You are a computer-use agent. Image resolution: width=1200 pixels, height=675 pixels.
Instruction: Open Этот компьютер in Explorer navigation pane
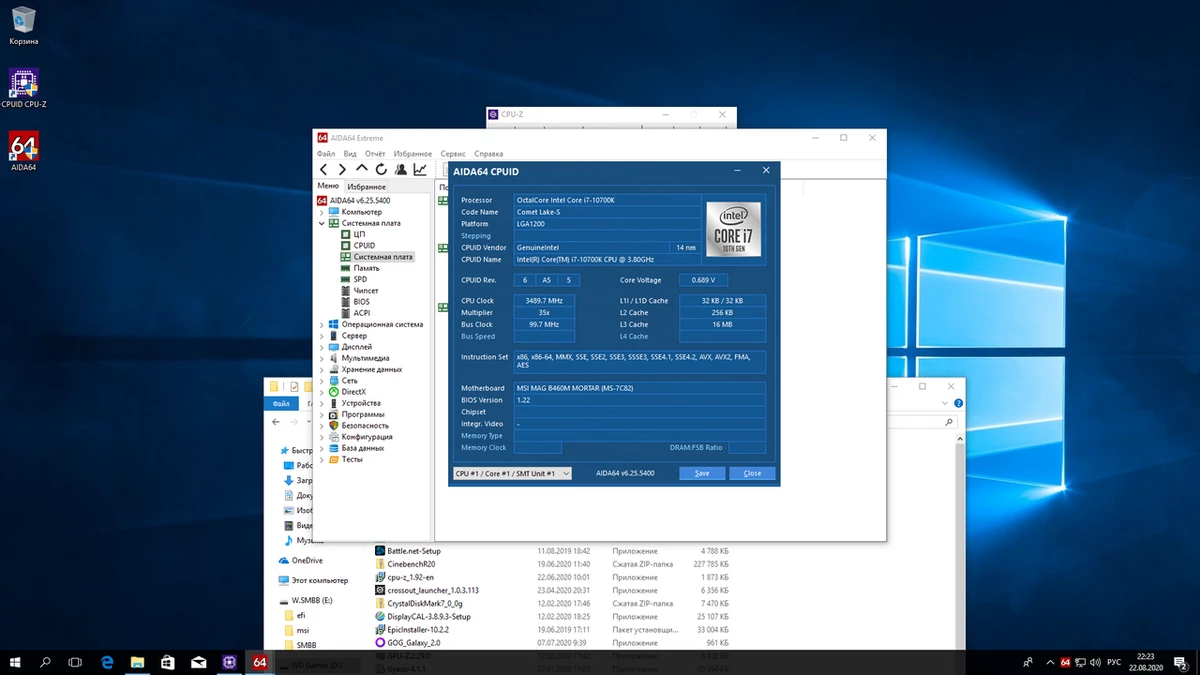(x=313, y=580)
